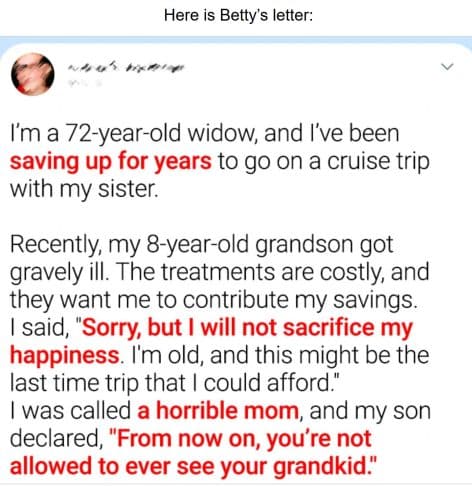Image resolution: width=472 pixels, height=486 pixels.
Task: Open the post author's profile avatar
Action: pos(32,74)
